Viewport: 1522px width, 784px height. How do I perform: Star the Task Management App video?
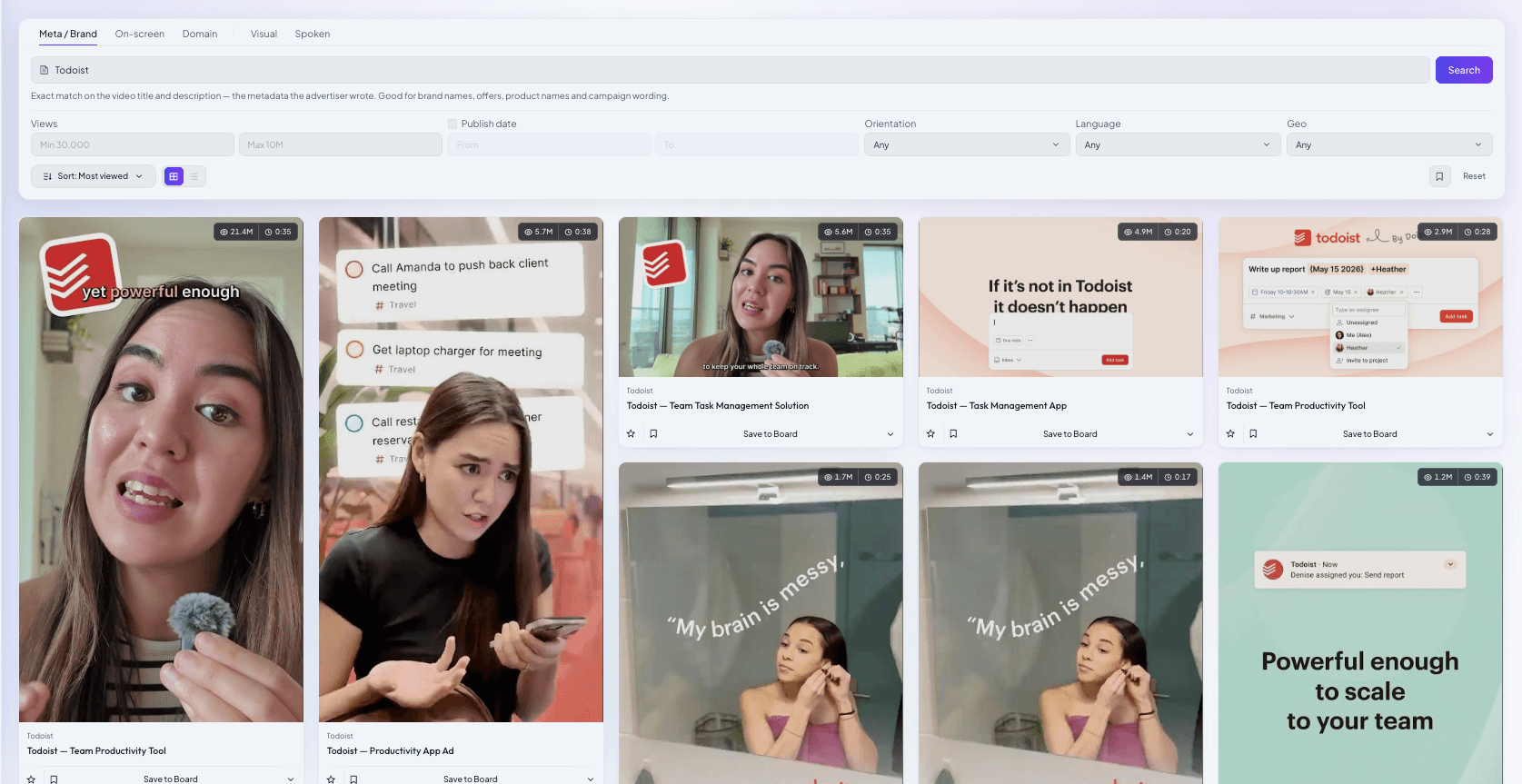[x=930, y=434]
